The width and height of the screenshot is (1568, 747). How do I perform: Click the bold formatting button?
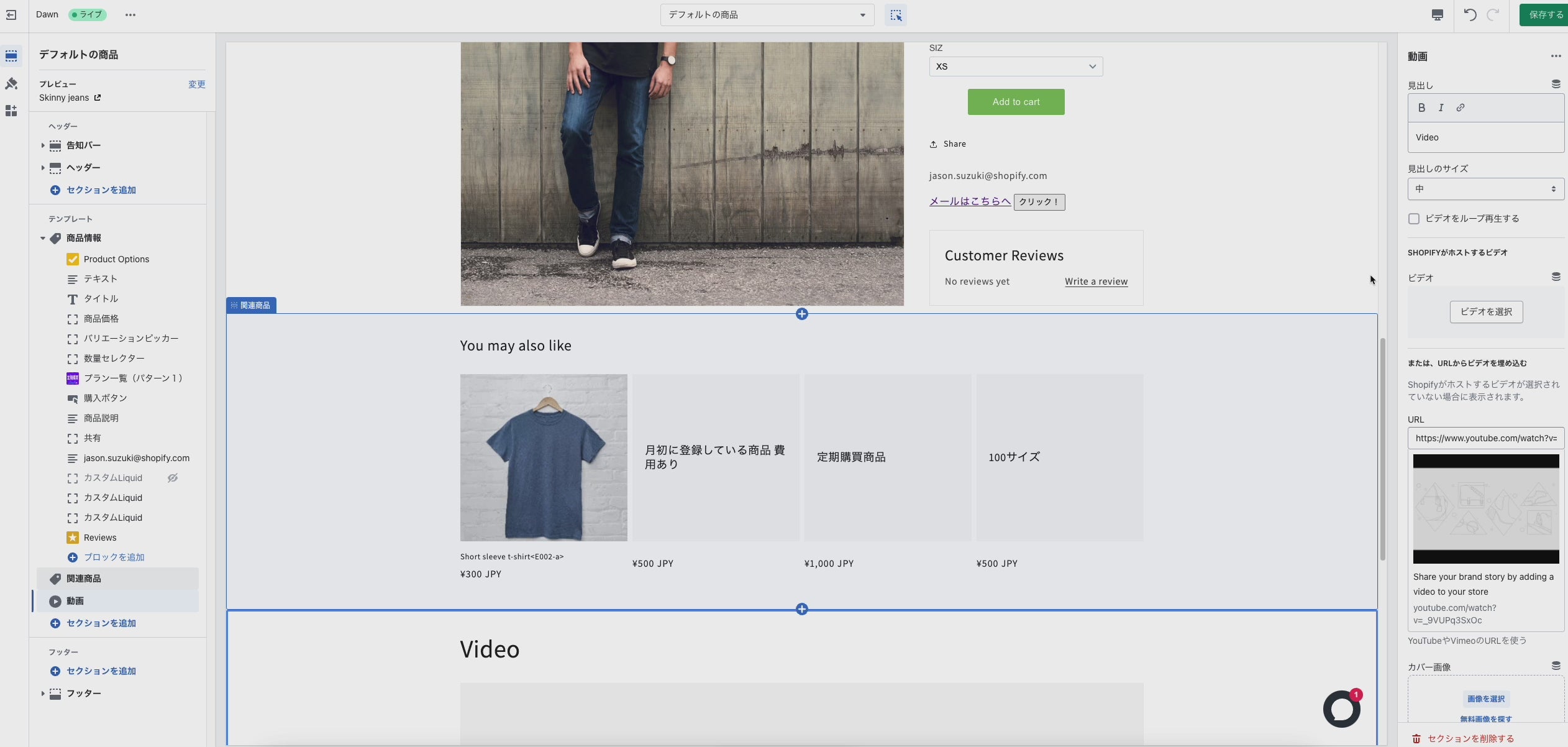point(1421,108)
